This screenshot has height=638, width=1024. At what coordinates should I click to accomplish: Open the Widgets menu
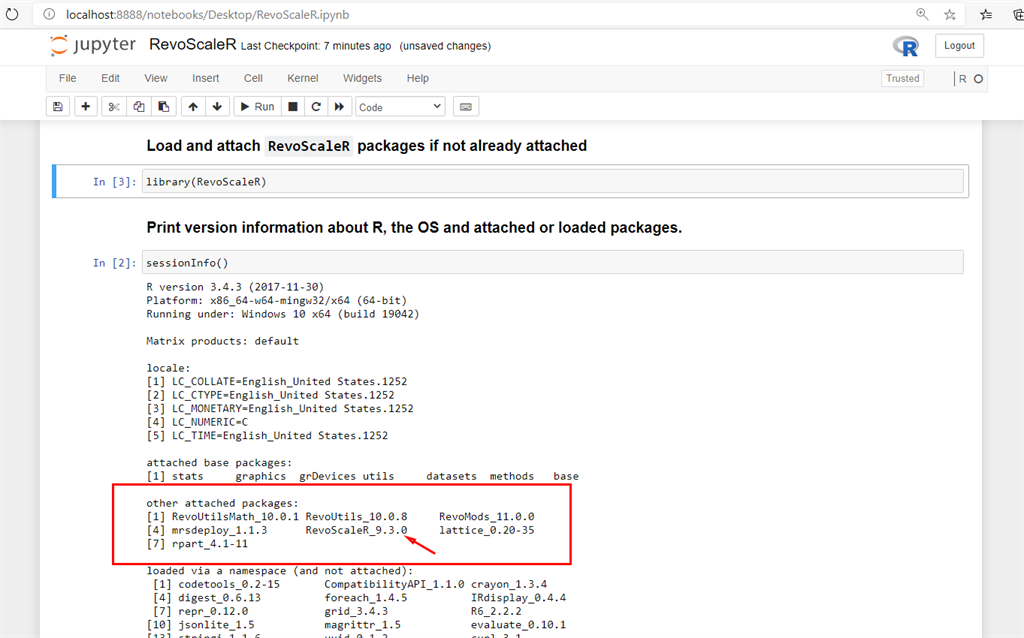coord(362,78)
